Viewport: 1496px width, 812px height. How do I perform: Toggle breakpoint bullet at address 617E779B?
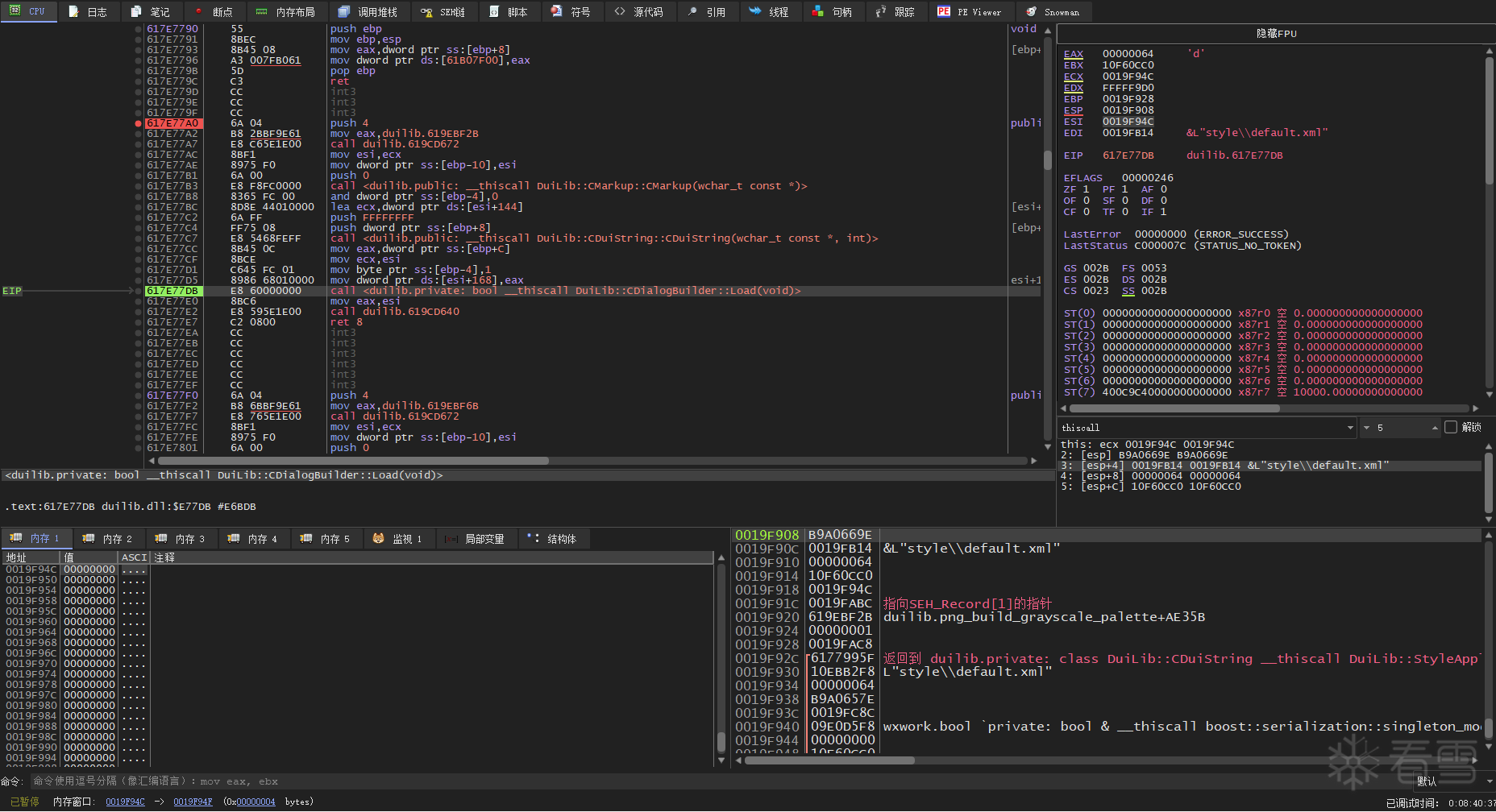pos(139,71)
